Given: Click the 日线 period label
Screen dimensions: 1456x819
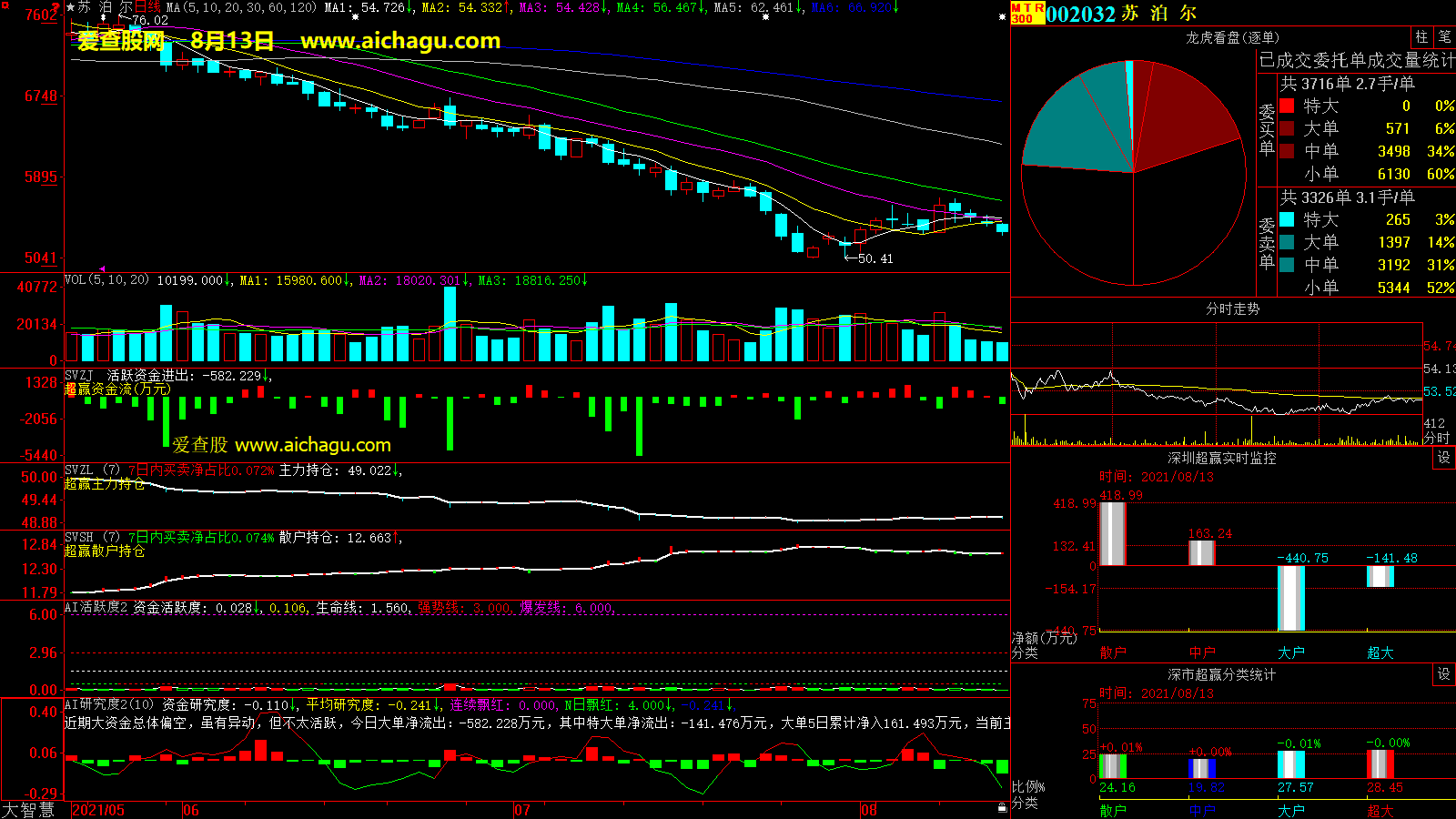Looking at the screenshot, I should [147, 7].
